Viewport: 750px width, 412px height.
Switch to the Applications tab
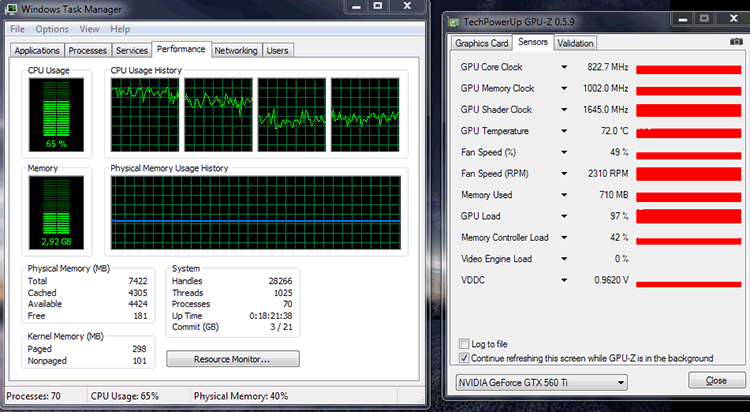37,50
